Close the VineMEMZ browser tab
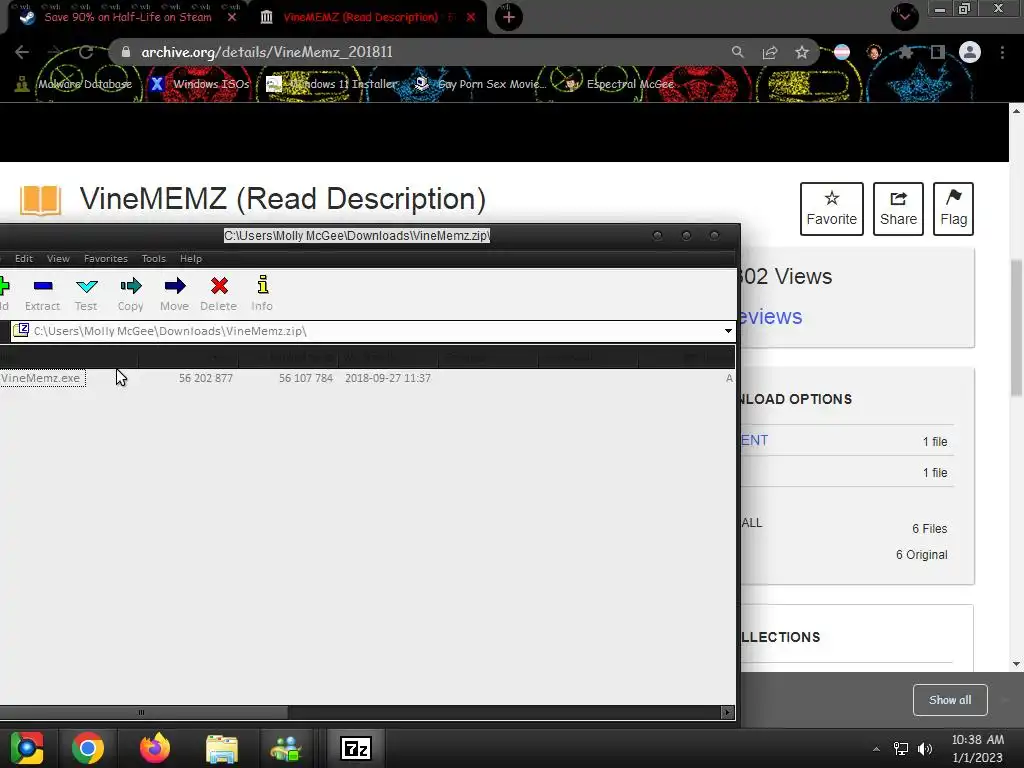This screenshot has width=1024, height=768. (x=471, y=17)
